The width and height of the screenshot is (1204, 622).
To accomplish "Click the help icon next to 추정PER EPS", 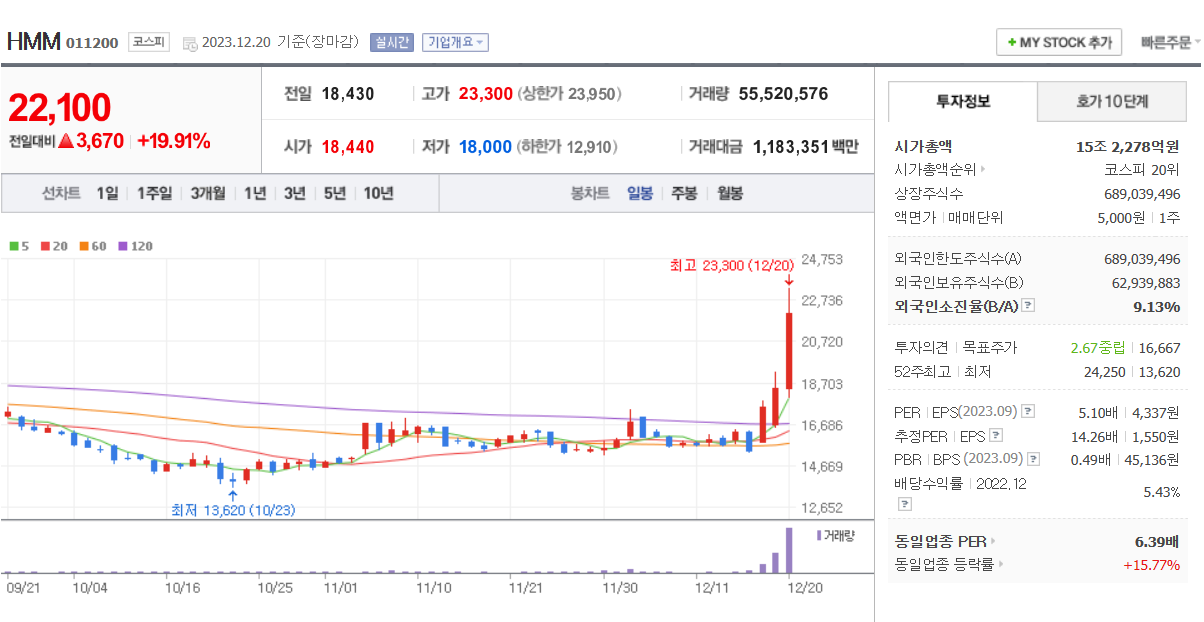I will point(995,436).
